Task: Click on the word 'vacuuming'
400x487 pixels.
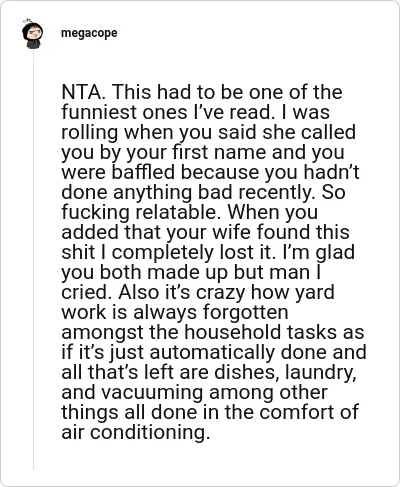Action: point(152,392)
